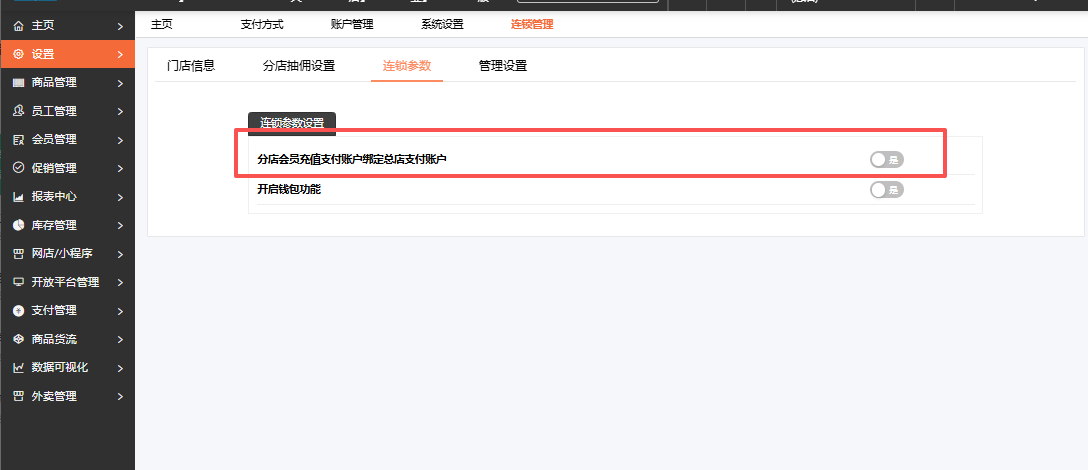Switch to the 门店信息 tab

tap(191, 66)
